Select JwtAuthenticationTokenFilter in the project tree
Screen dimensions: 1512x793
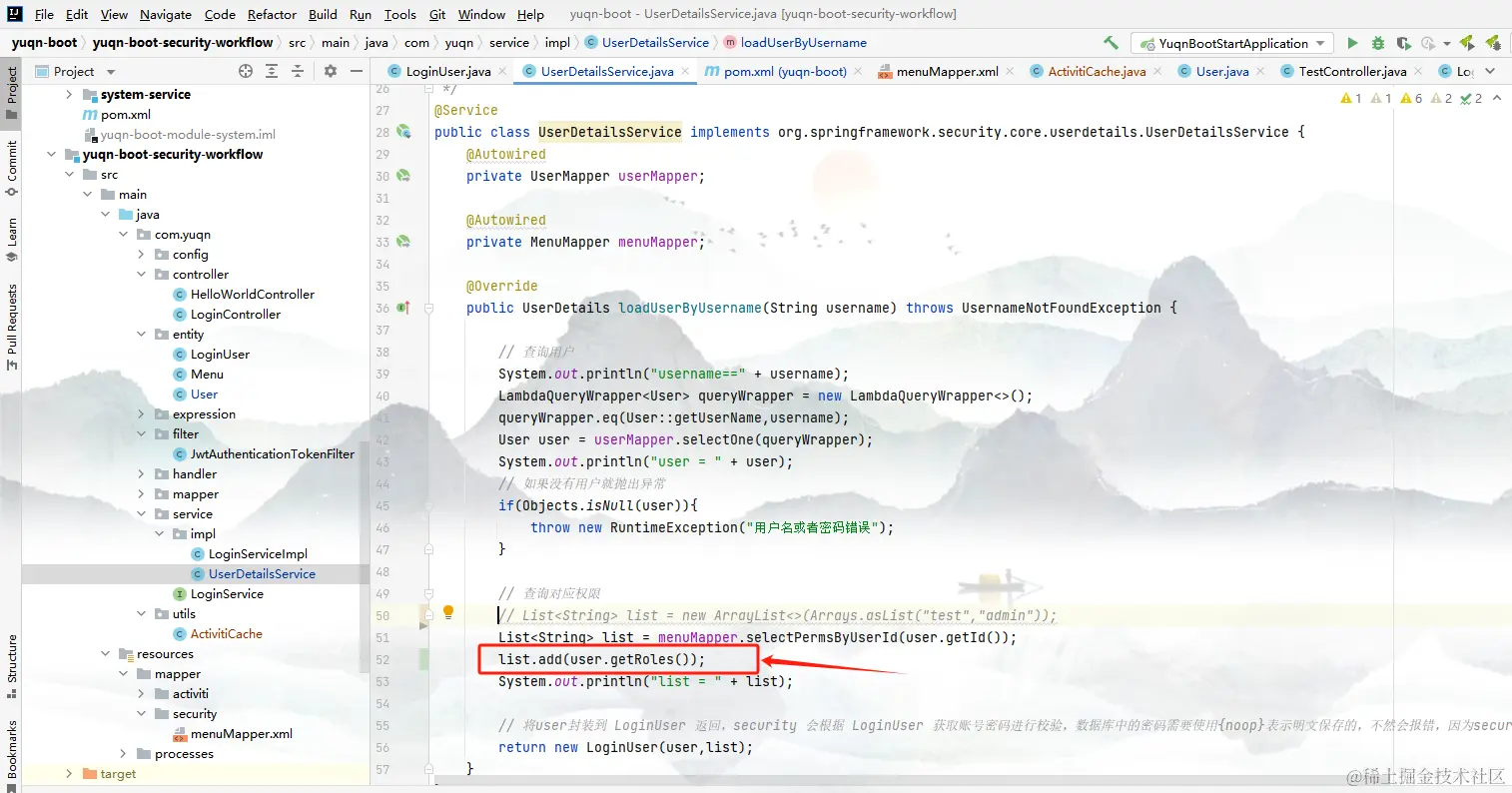click(273, 453)
